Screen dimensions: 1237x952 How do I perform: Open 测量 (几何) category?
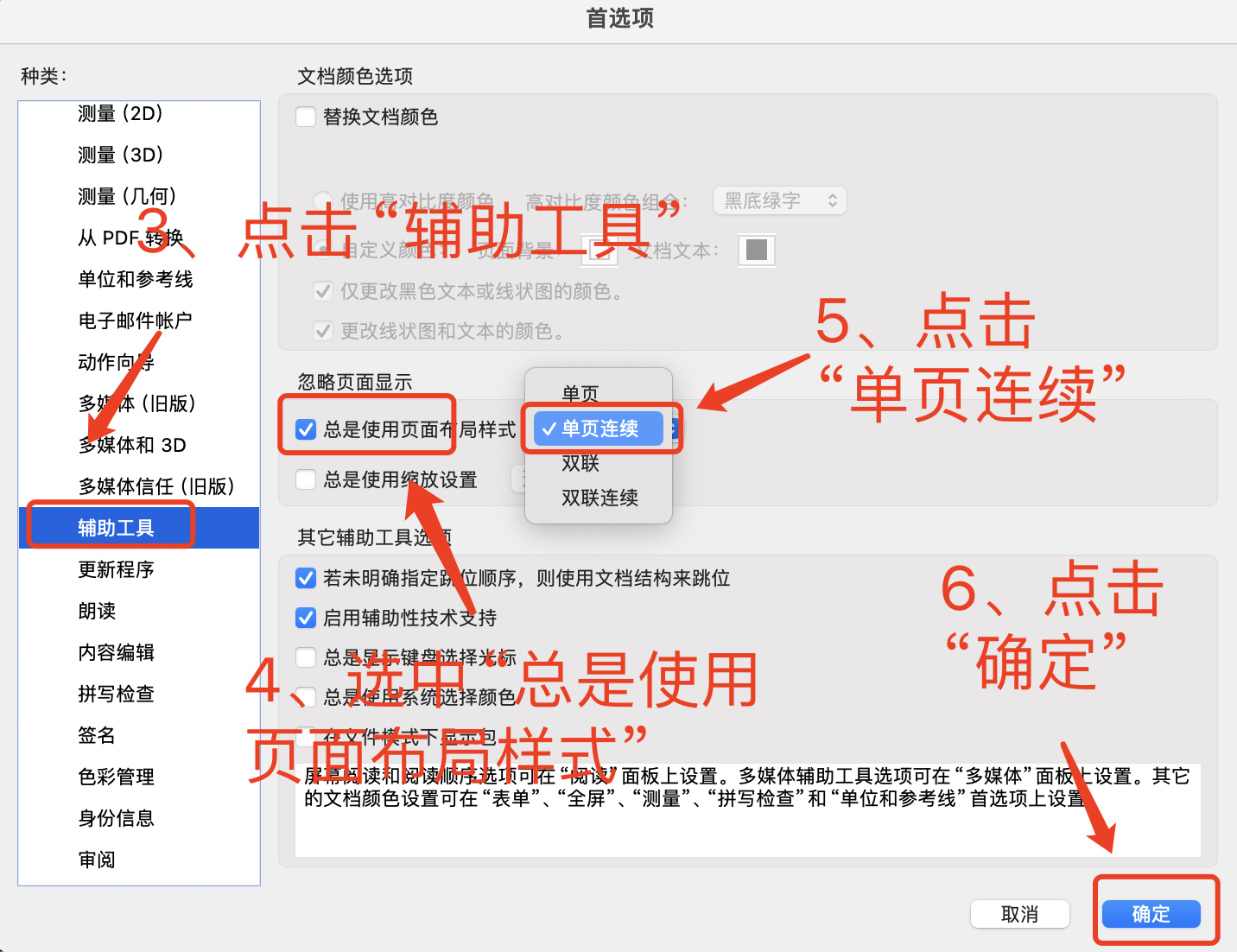pos(139,196)
